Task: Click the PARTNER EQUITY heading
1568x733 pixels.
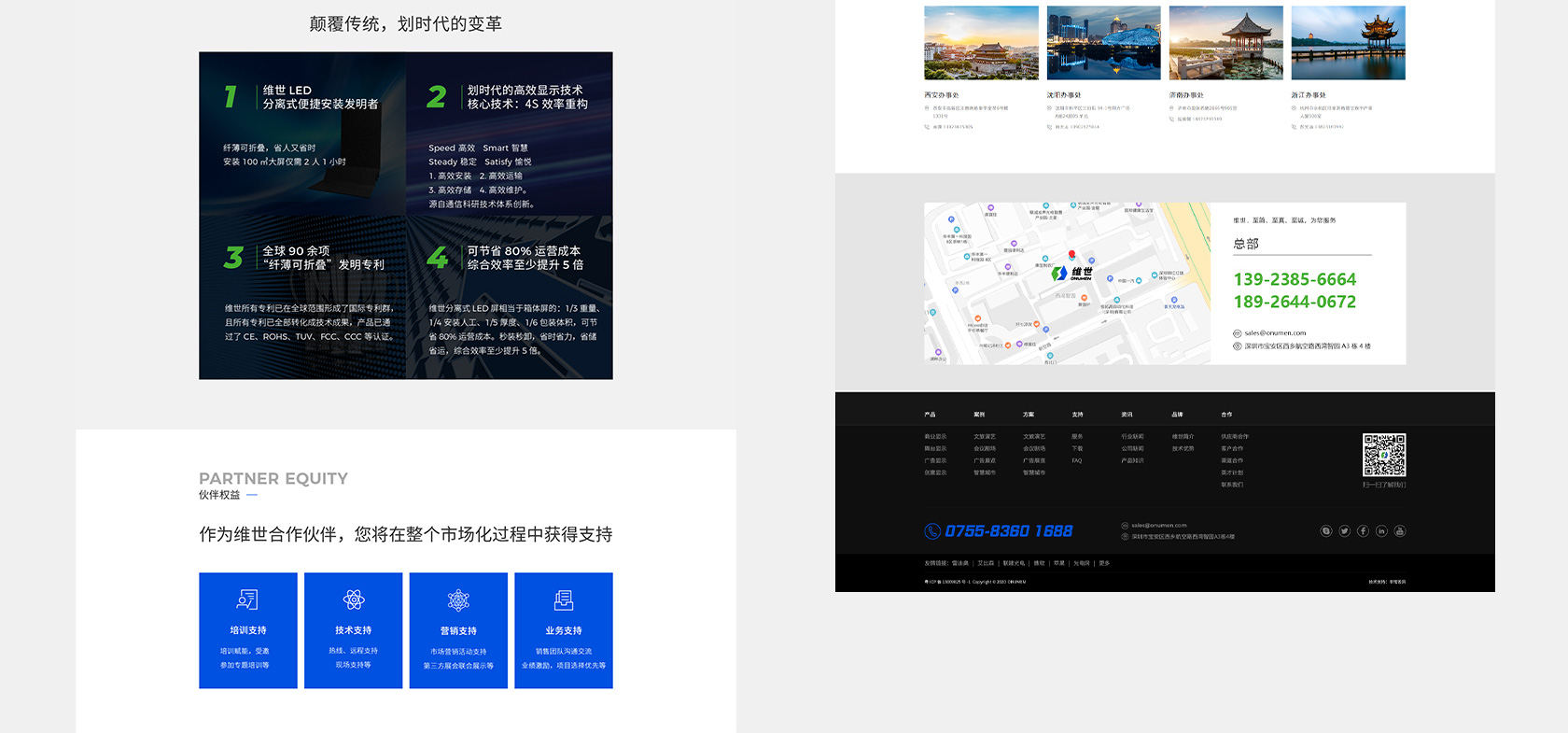Action: (273, 478)
